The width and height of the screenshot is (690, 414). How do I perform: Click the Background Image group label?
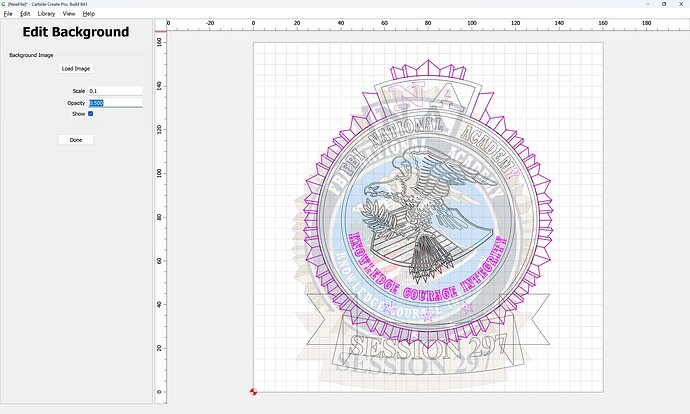(x=31, y=55)
